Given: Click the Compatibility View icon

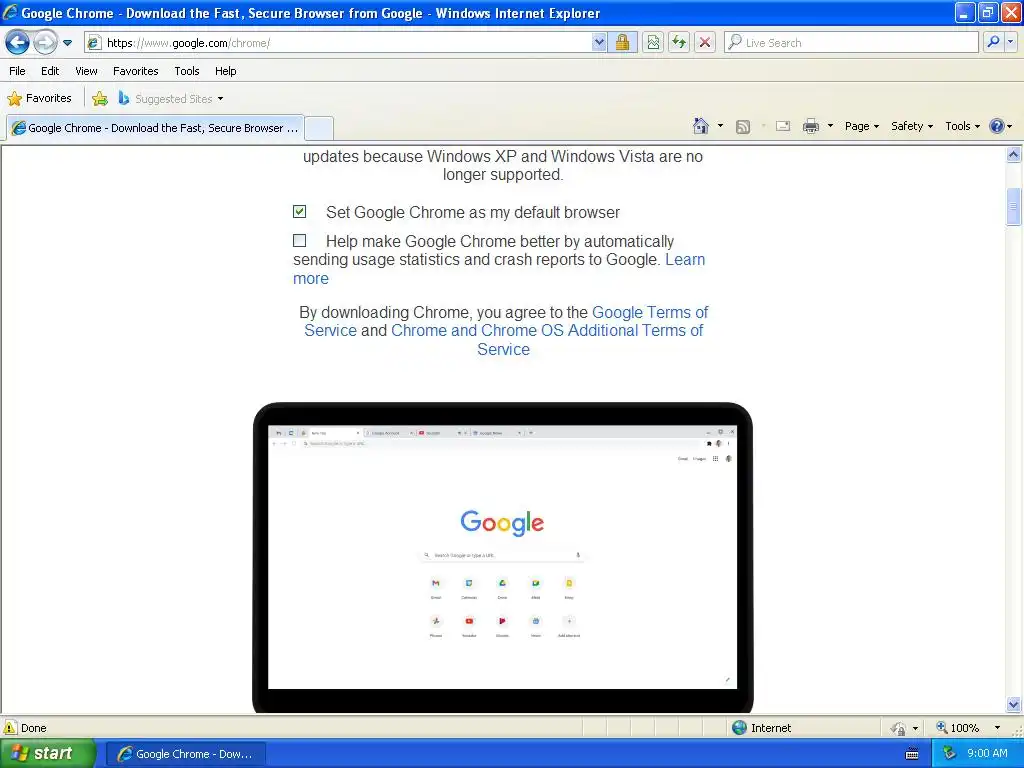Looking at the screenshot, I should pyautogui.click(x=653, y=43).
